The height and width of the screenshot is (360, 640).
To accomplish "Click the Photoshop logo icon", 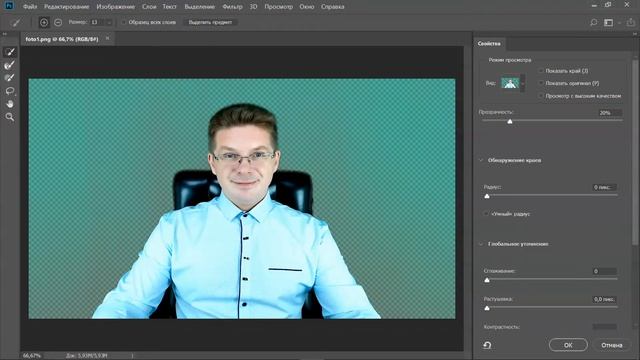I will coord(9,6).
